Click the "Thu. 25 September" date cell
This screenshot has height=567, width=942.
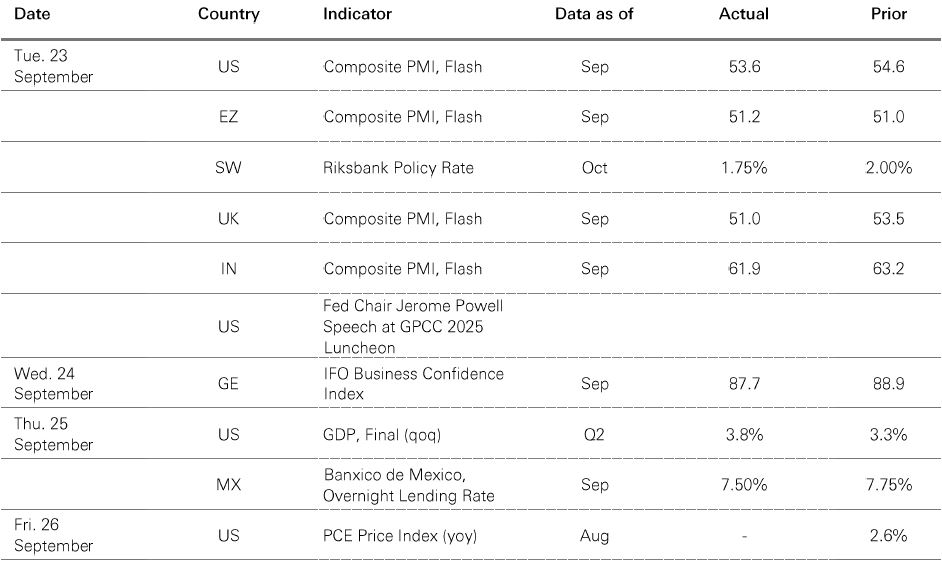(x=53, y=434)
